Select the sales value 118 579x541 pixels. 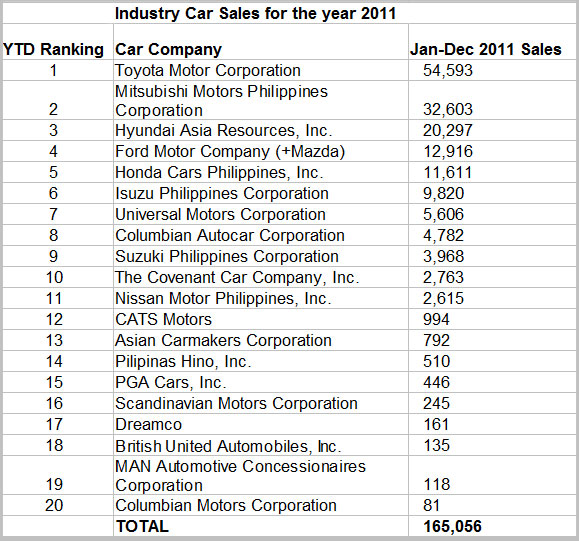click(436, 484)
